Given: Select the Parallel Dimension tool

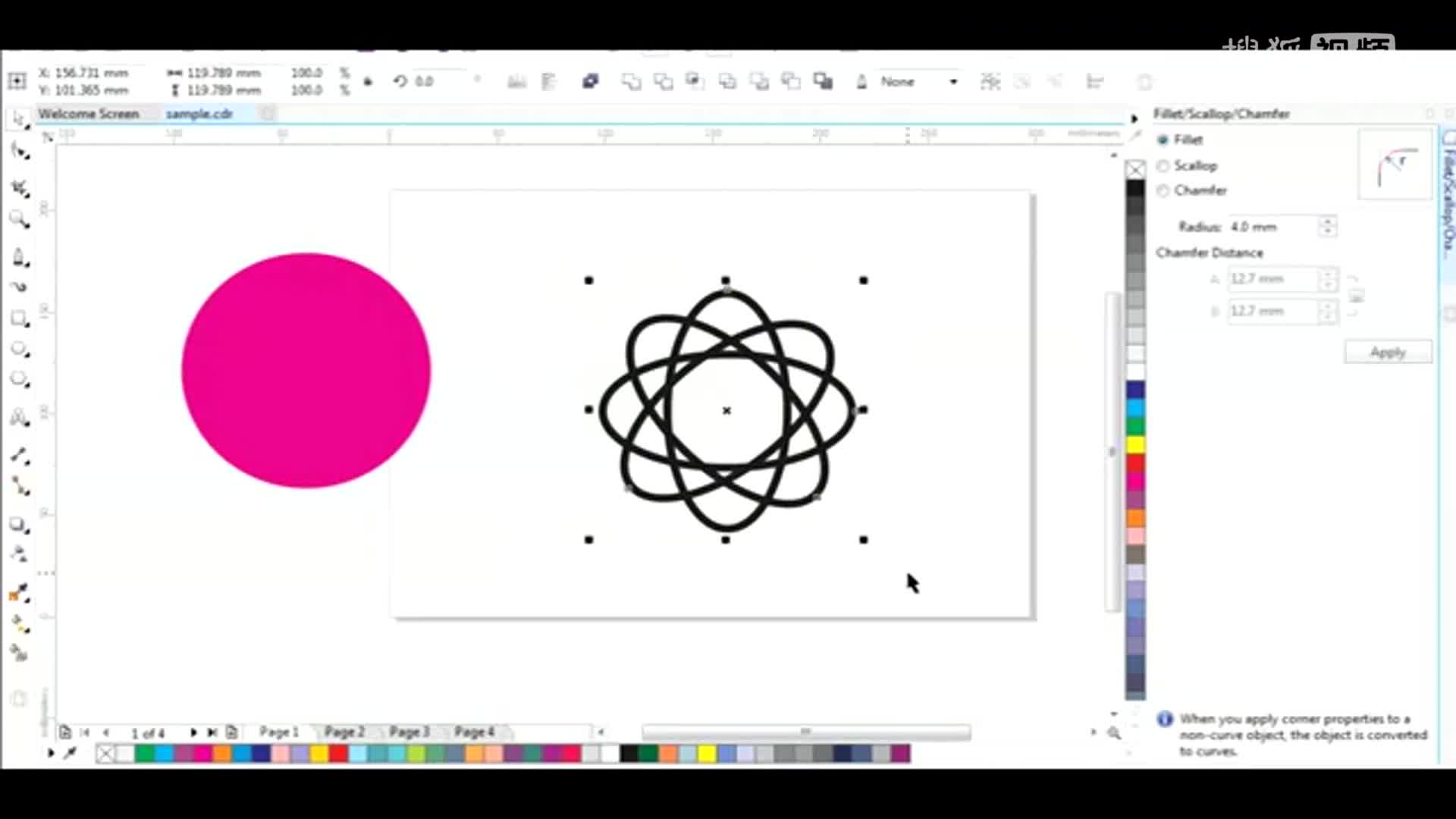Looking at the screenshot, I should pos(20,455).
